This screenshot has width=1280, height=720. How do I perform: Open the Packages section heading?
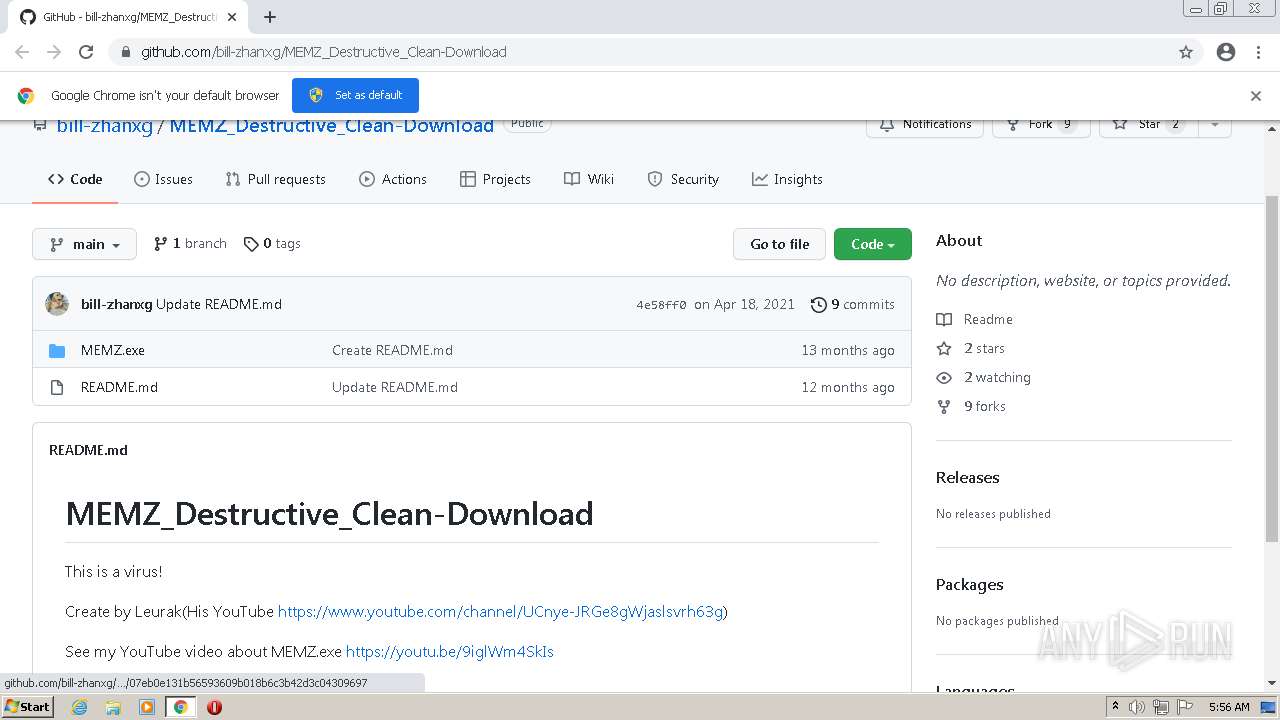pyautogui.click(x=969, y=584)
